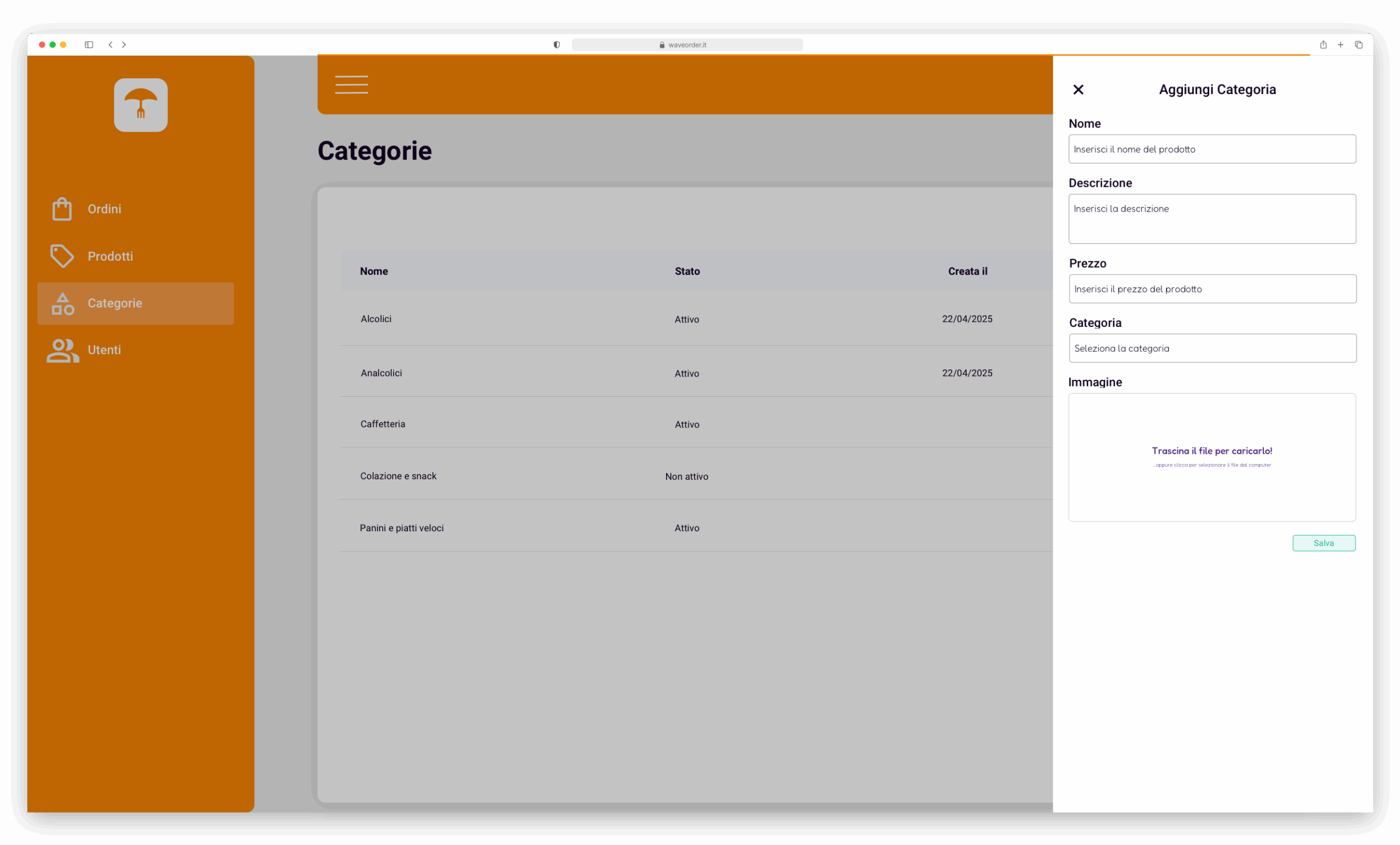Open the hamburger menu

click(351, 85)
